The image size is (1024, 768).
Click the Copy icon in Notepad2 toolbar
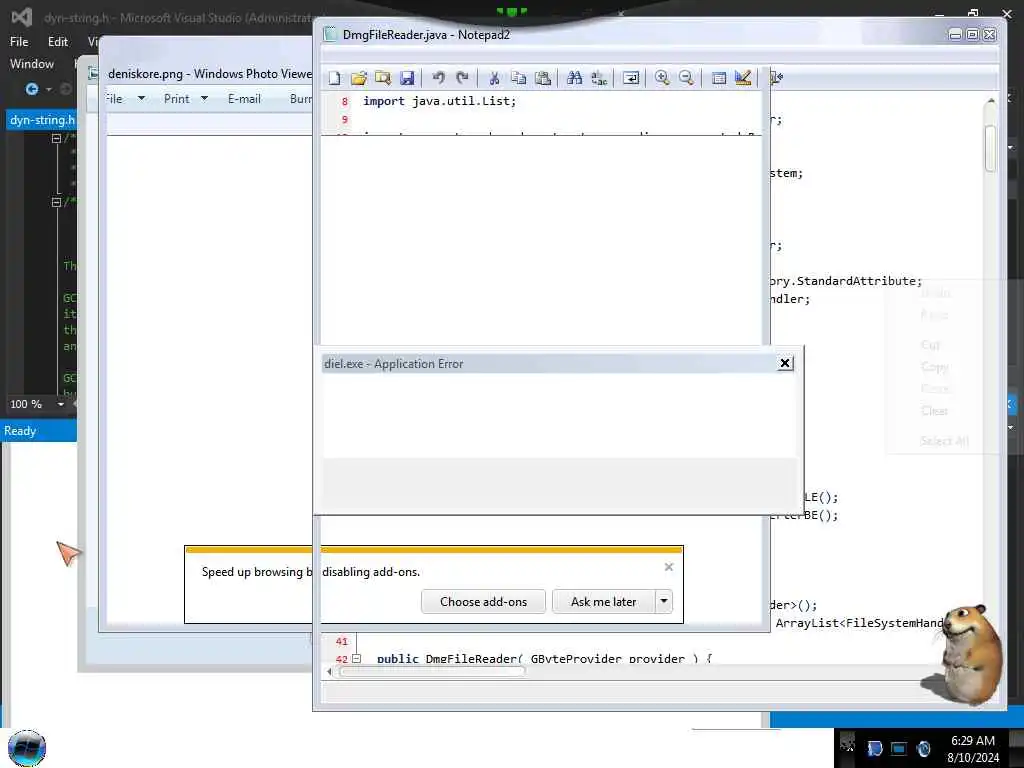[519, 78]
